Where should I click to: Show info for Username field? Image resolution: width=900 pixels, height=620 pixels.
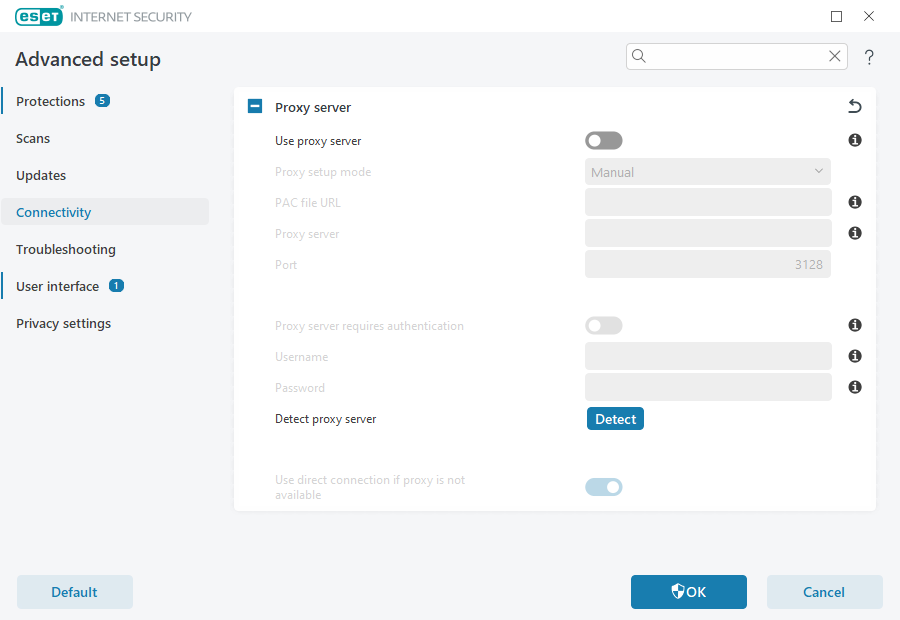point(855,356)
